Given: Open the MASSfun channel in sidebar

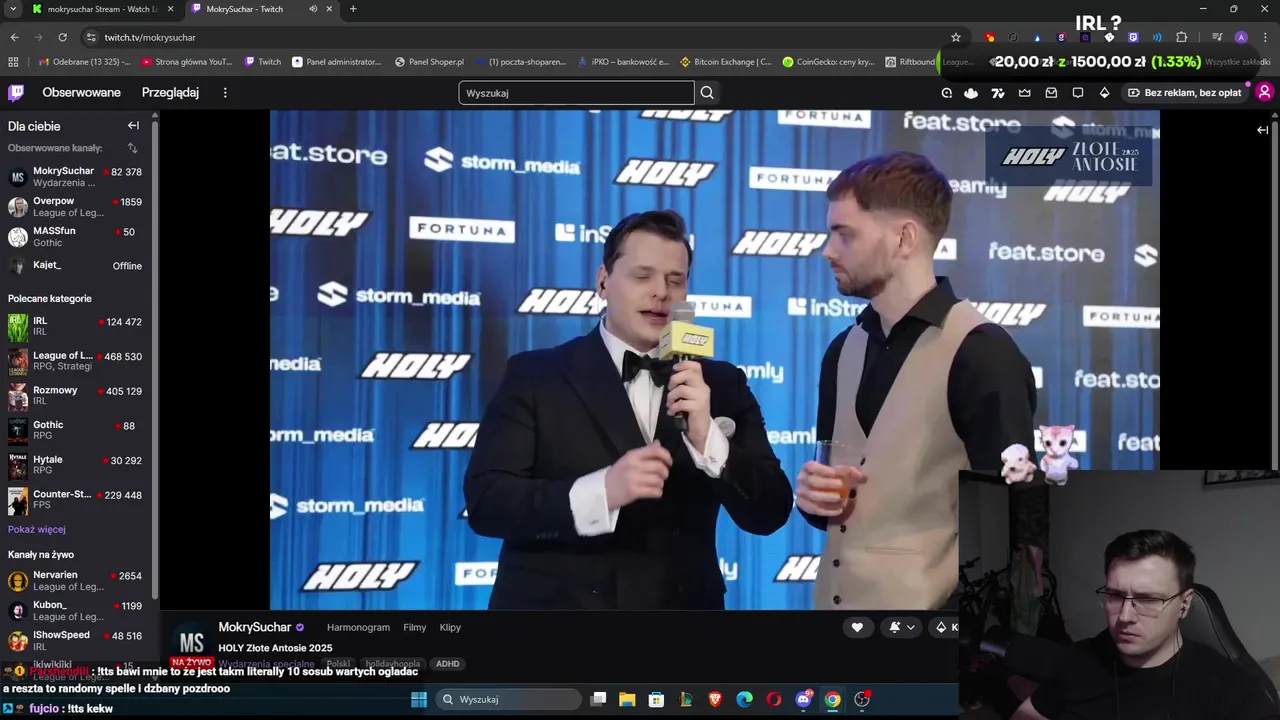Looking at the screenshot, I should click(x=76, y=236).
